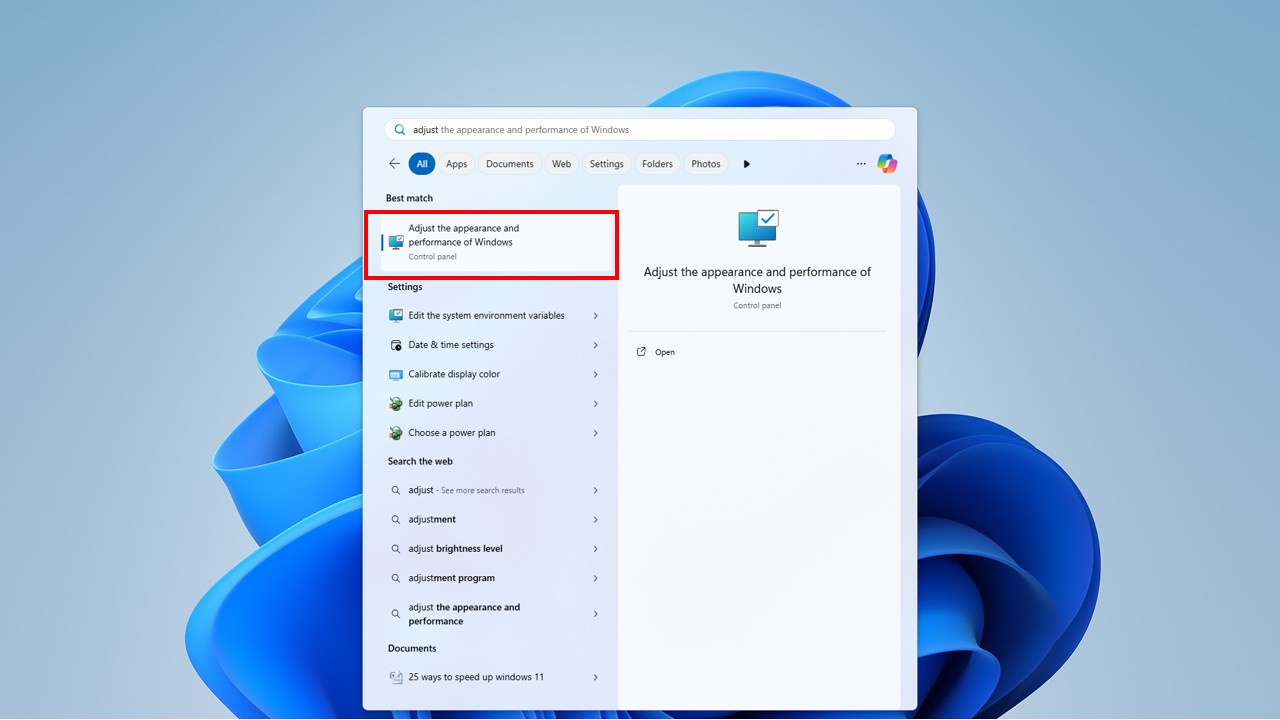This screenshot has width=1280, height=720.
Task: Expand Edit the system environment variables chevron
Action: pos(595,316)
